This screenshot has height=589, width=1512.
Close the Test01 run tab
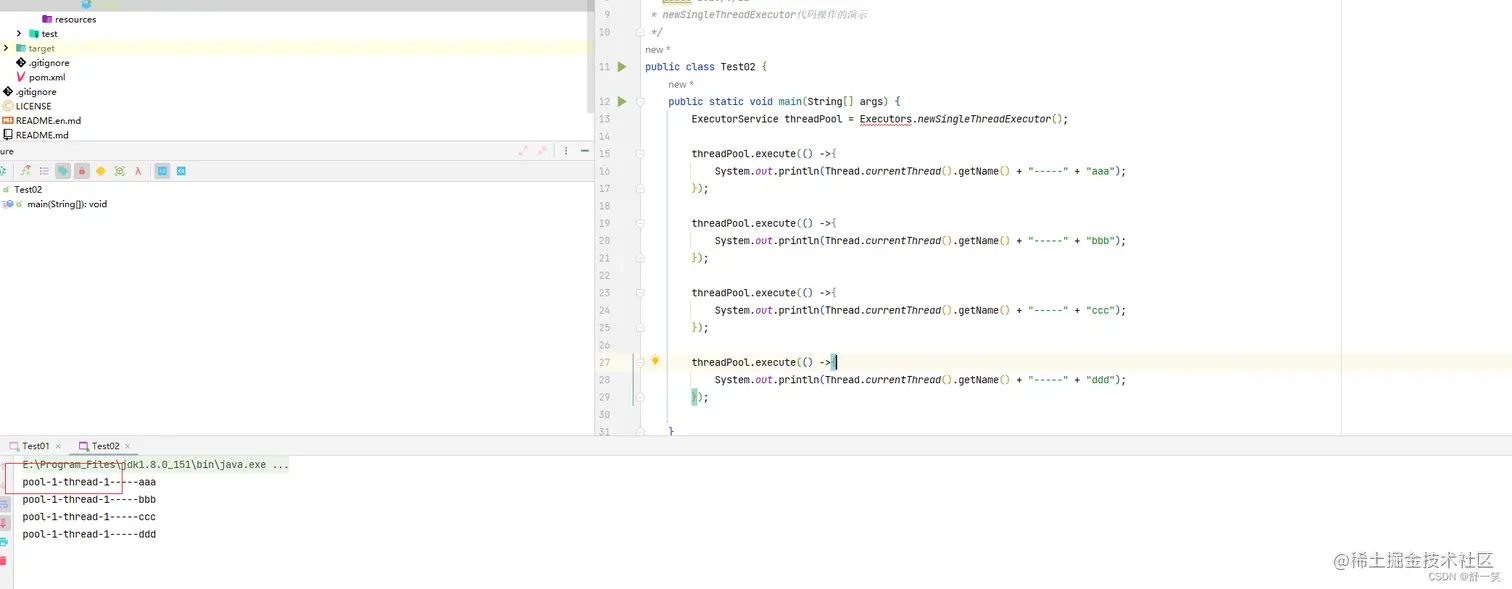click(58, 446)
